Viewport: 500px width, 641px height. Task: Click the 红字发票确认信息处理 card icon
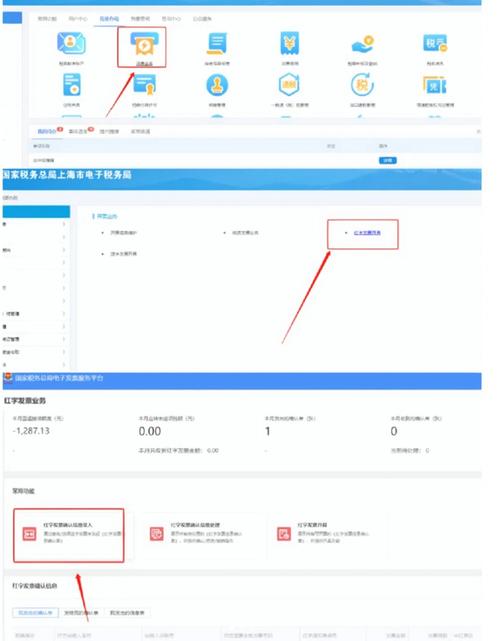(x=157, y=533)
